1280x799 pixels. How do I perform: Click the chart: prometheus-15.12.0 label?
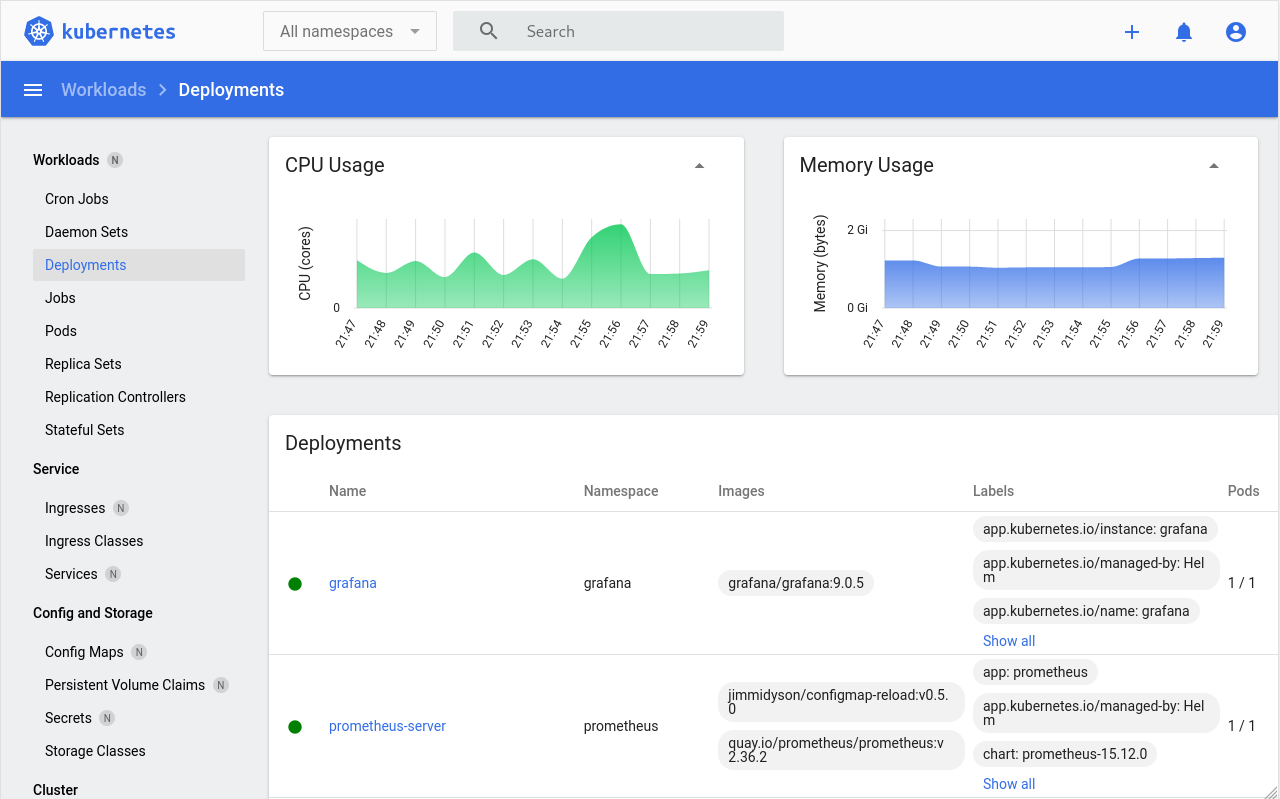click(1065, 754)
